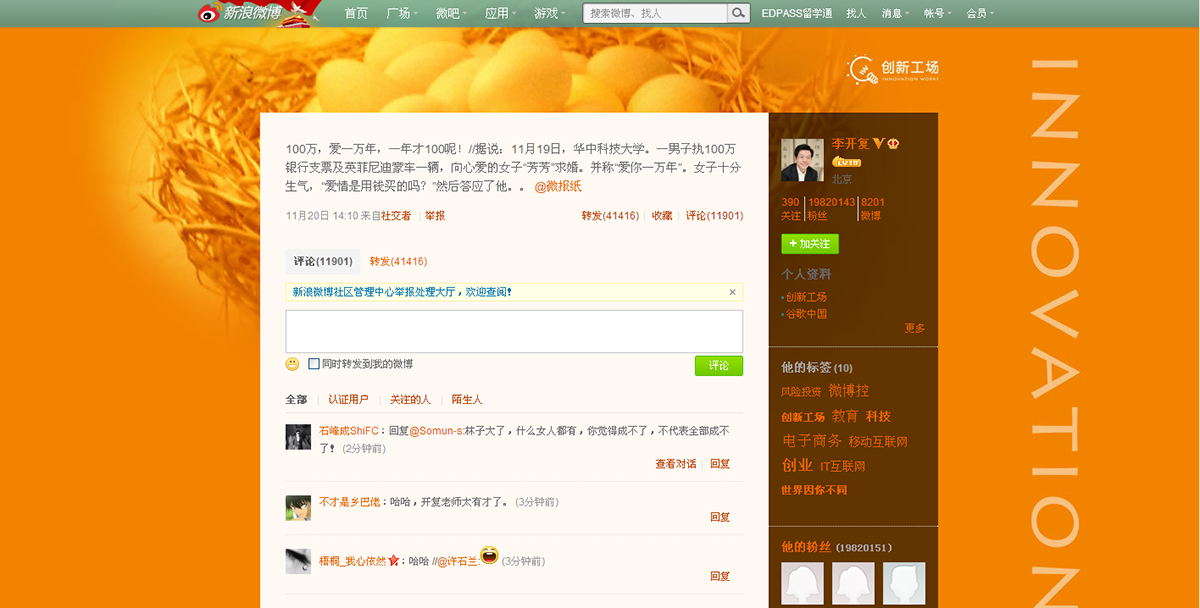Open 李开复's 390 关注 following count

(791, 208)
